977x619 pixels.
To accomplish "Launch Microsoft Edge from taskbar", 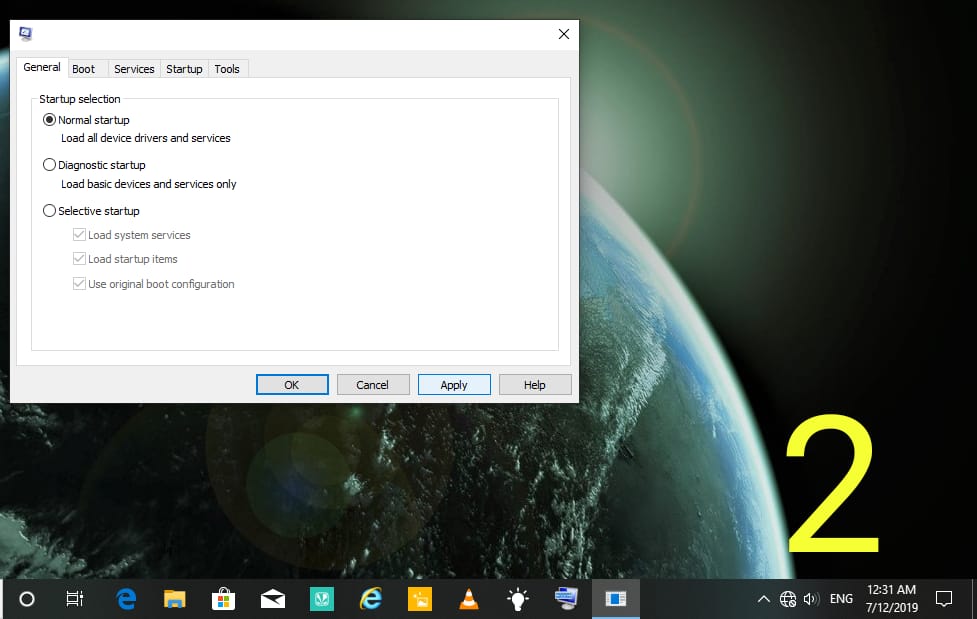I will [x=126, y=599].
